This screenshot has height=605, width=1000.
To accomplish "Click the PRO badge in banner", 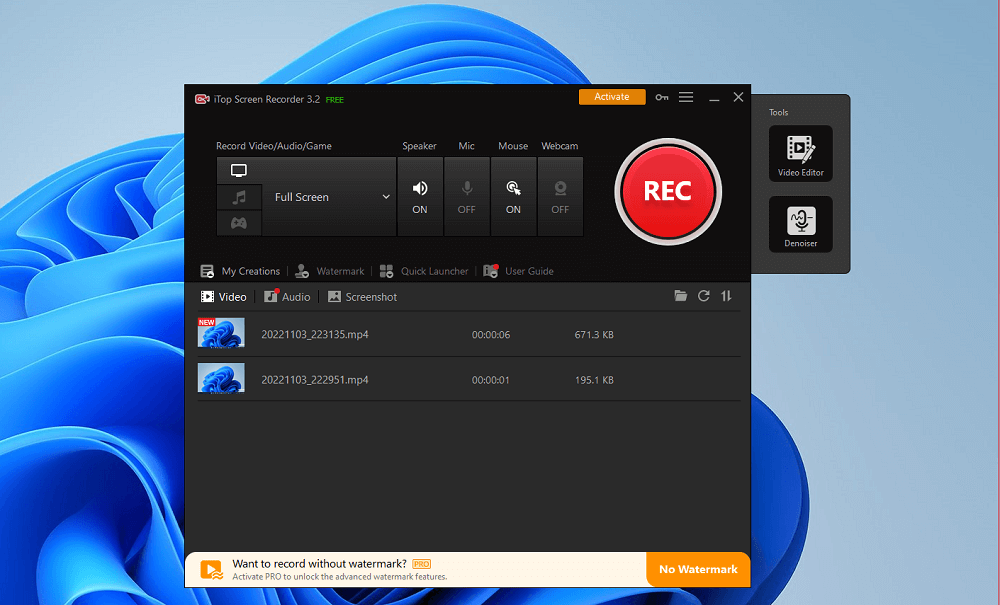I will (x=422, y=564).
